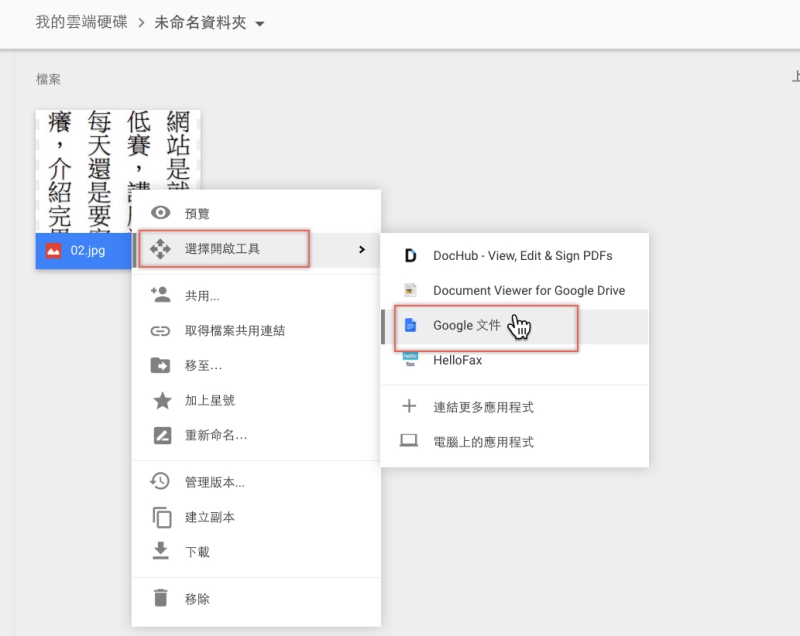Choose 預覽 from the context menu
Image resolution: width=800 pixels, height=636 pixels.
(x=256, y=213)
